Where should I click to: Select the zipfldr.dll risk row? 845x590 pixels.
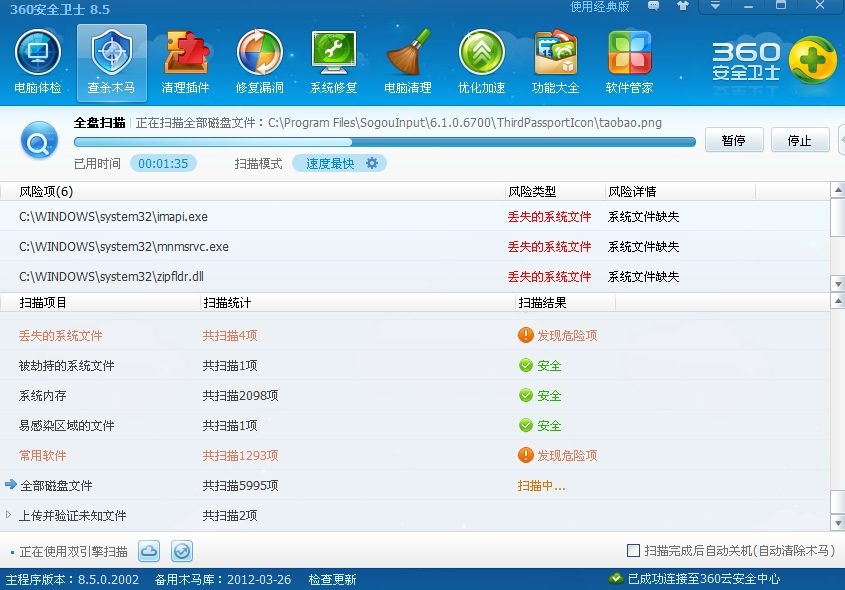(415, 277)
